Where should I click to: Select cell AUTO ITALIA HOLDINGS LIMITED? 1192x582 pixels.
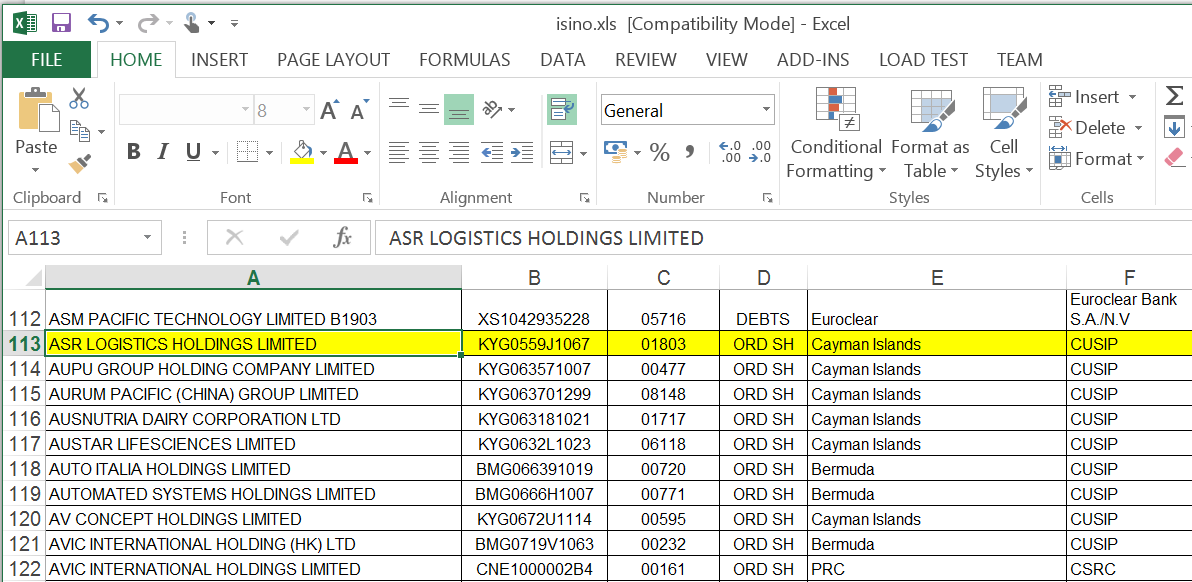[x=254, y=469]
